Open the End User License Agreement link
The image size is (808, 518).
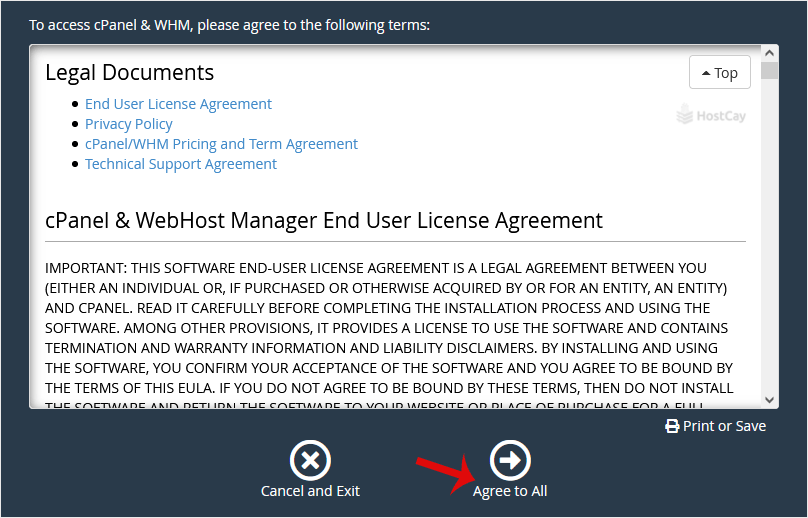[x=178, y=104]
